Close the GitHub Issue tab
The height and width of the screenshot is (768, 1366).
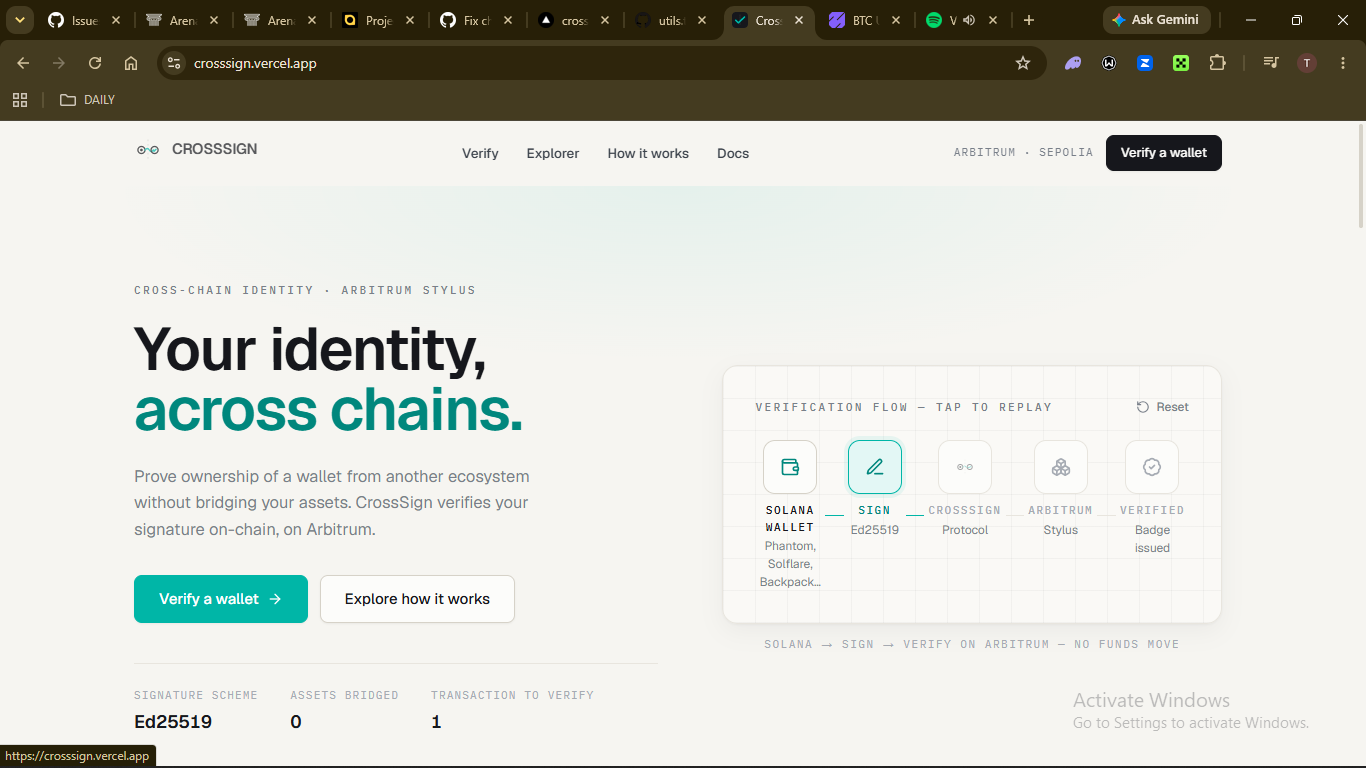coord(116,20)
